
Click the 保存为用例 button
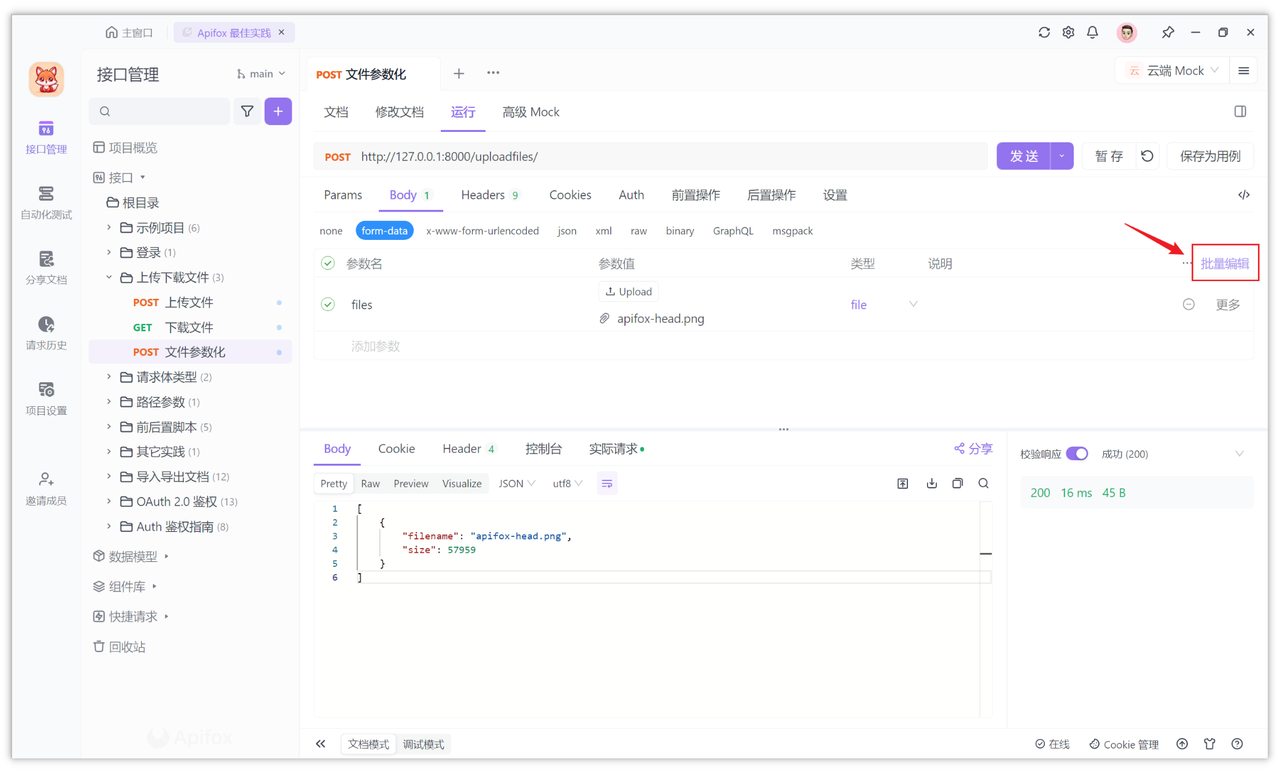point(1210,156)
